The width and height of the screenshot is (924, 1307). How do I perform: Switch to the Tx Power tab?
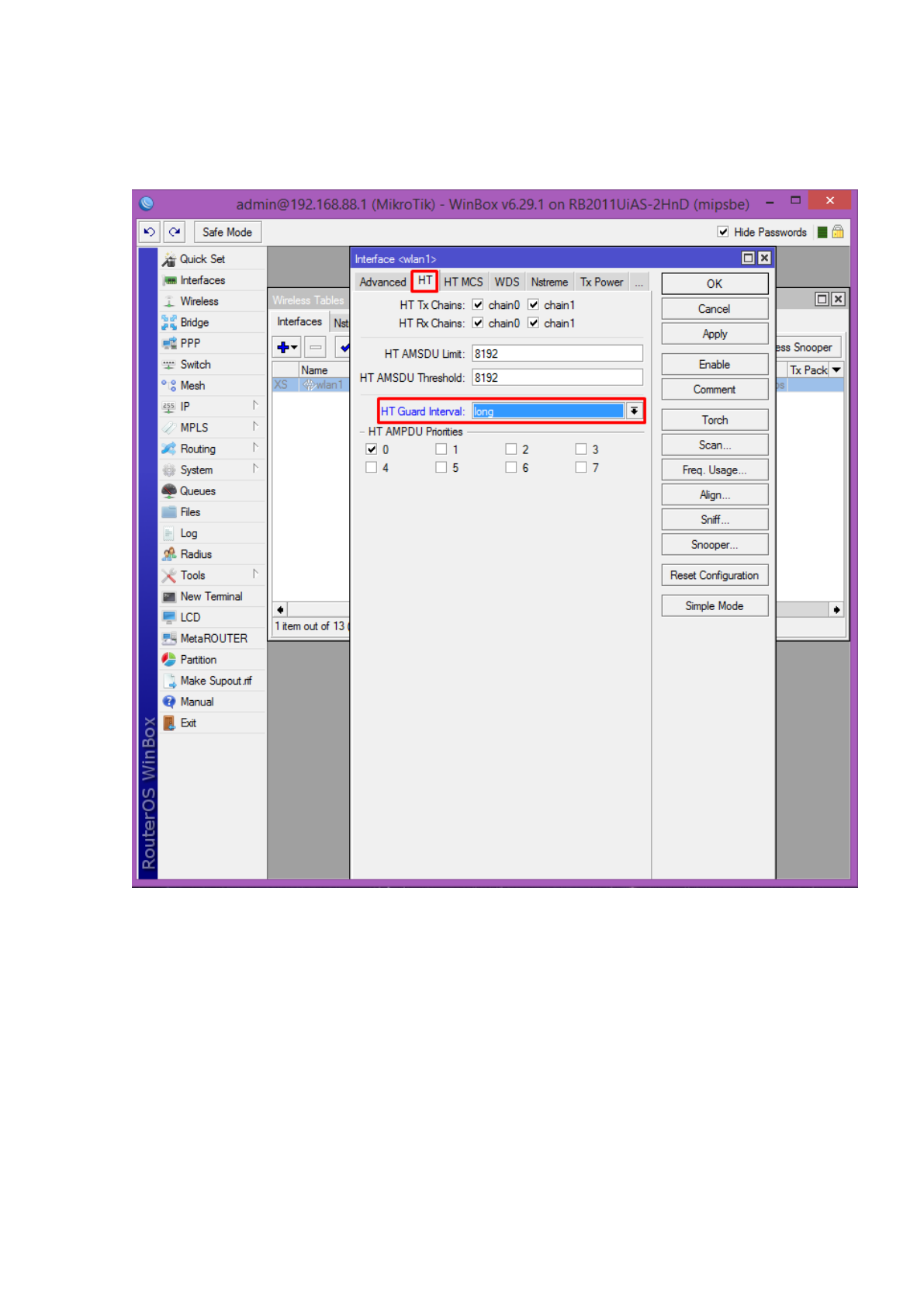click(601, 283)
